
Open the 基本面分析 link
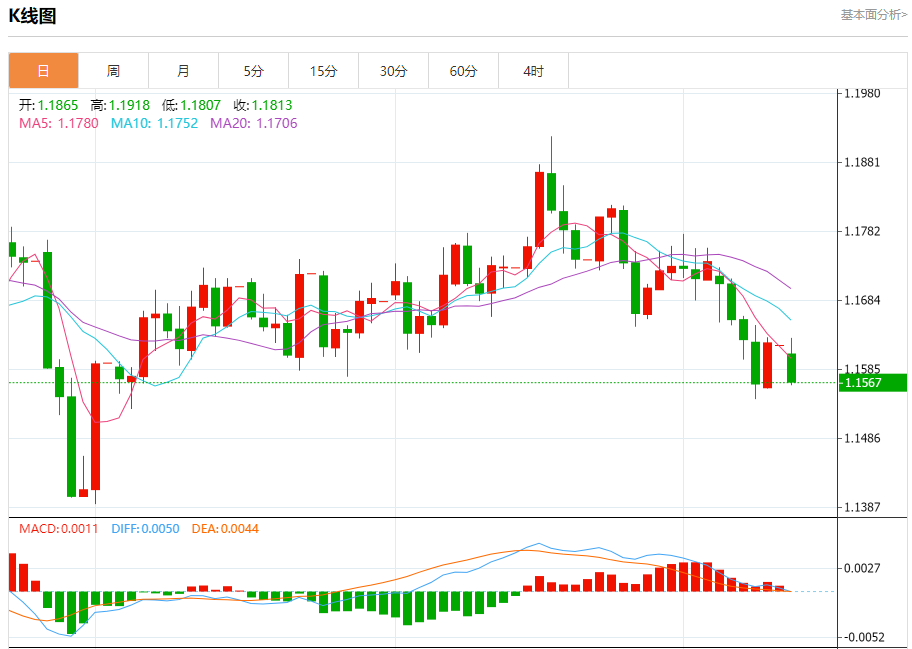click(873, 15)
